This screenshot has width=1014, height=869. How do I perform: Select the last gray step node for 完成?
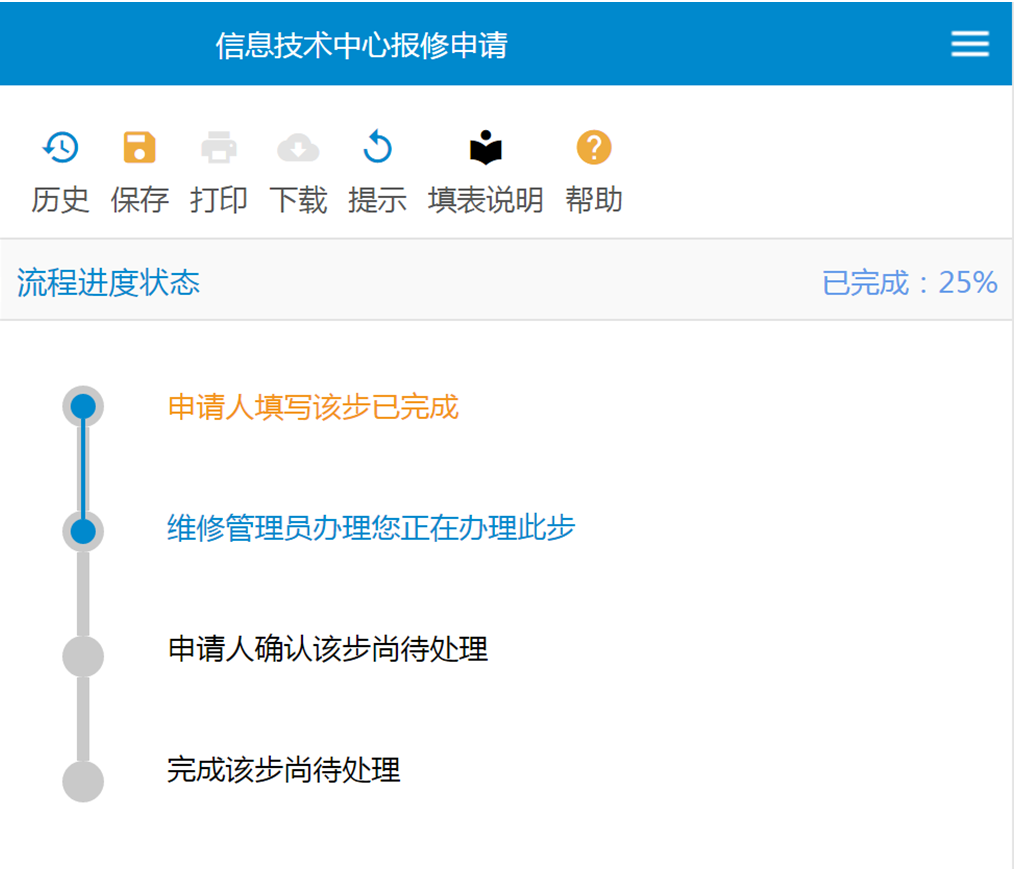(83, 781)
